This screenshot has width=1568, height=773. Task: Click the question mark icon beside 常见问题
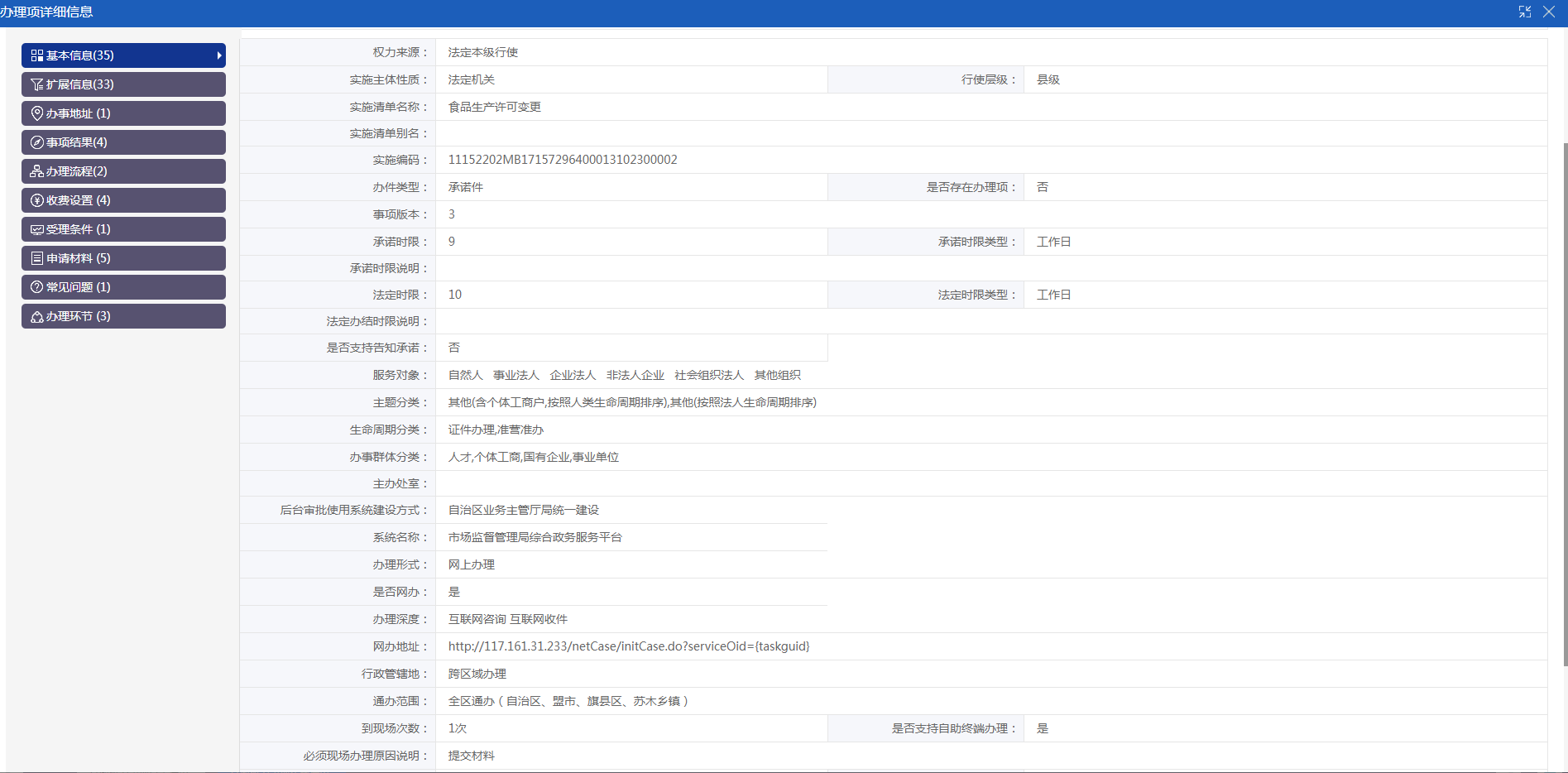[36, 287]
